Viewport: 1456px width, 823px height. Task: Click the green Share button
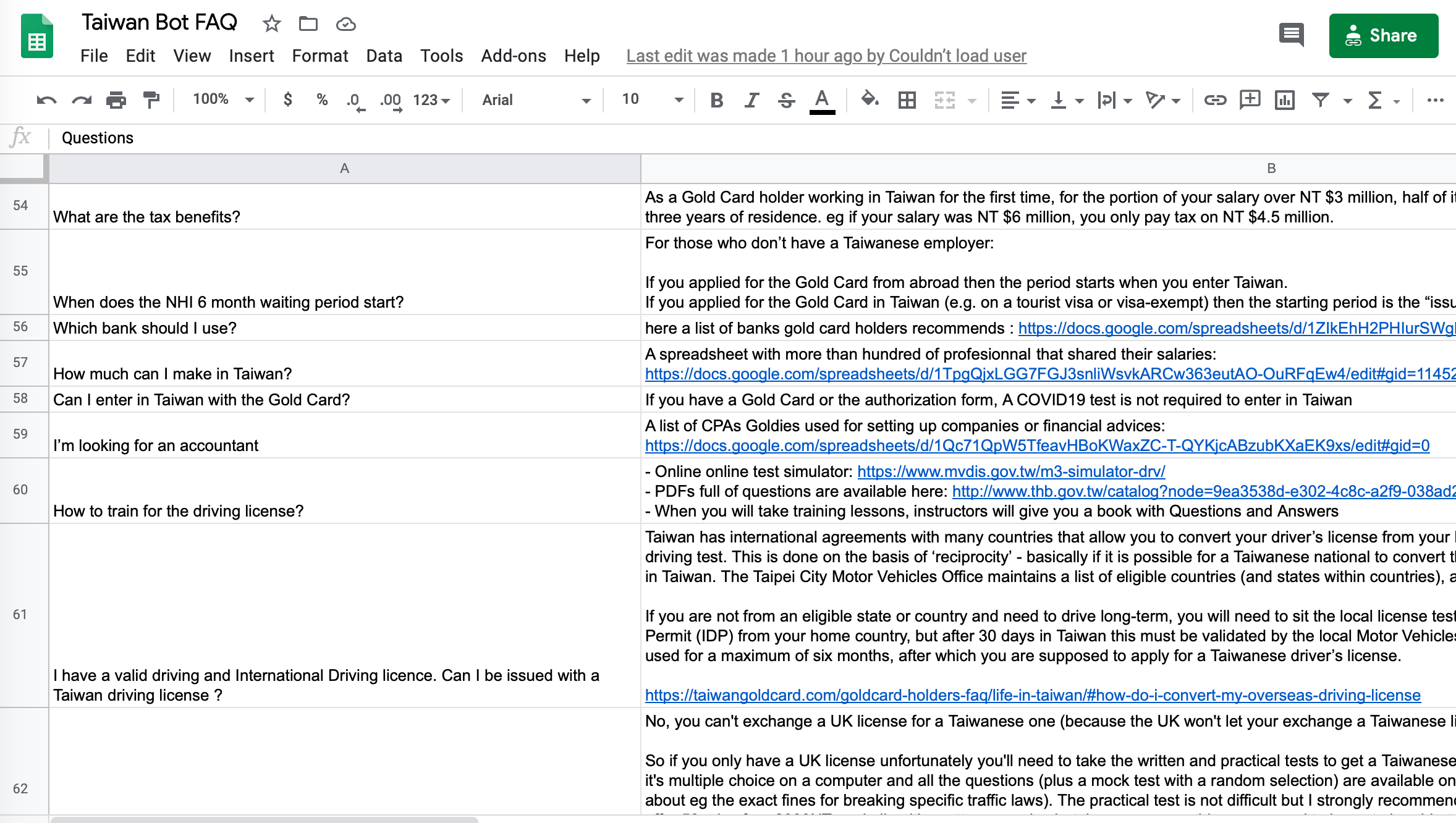(1383, 36)
